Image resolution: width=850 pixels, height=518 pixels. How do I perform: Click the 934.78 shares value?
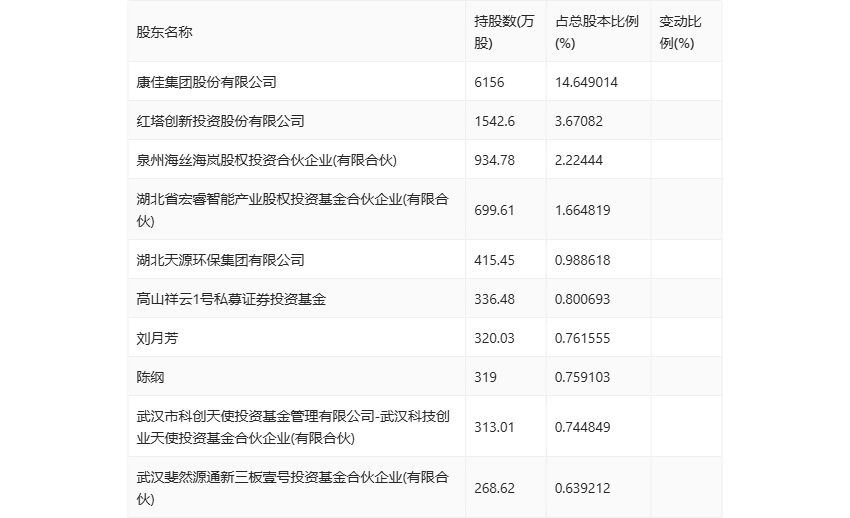[x=494, y=160]
